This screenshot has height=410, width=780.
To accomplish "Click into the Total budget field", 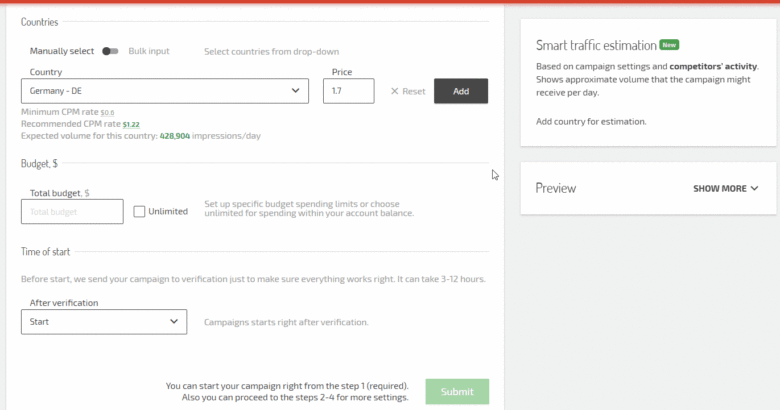I will click(72, 212).
